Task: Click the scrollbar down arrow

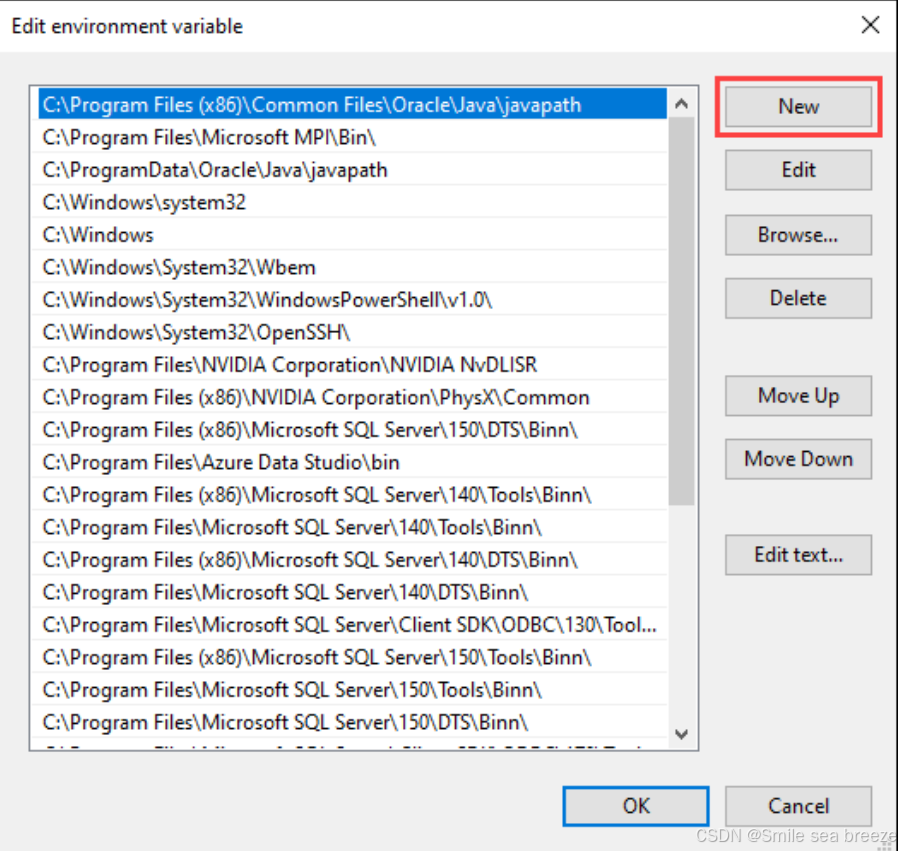Action: click(681, 734)
